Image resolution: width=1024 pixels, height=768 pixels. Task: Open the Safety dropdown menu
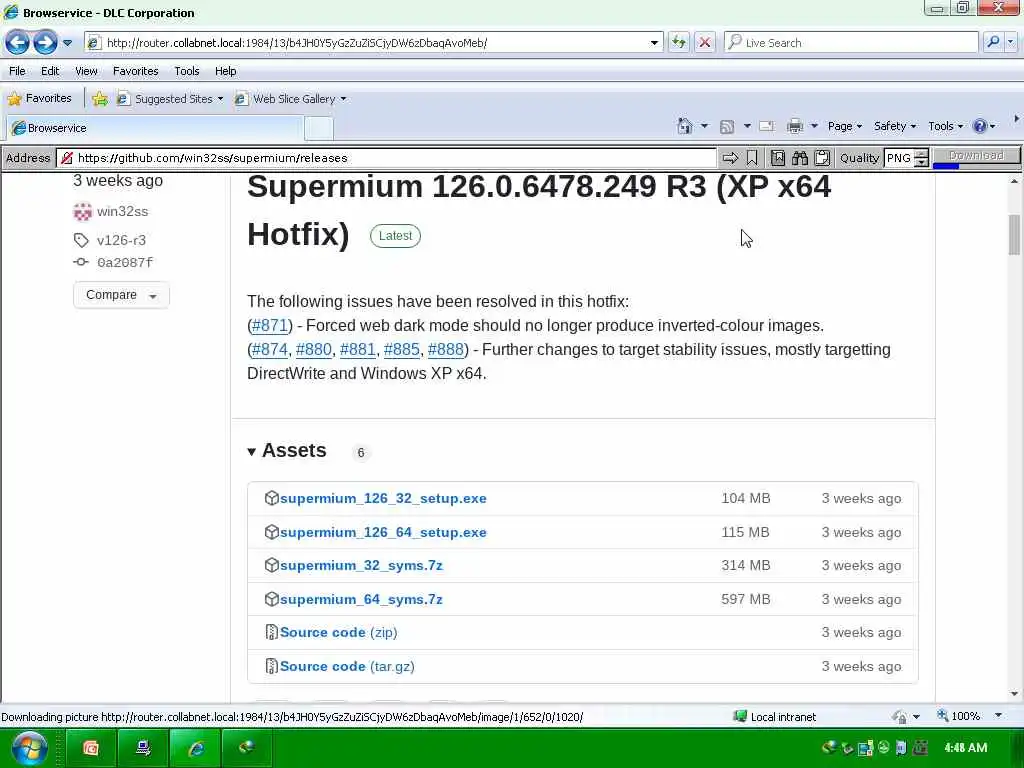[x=895, y=126]
